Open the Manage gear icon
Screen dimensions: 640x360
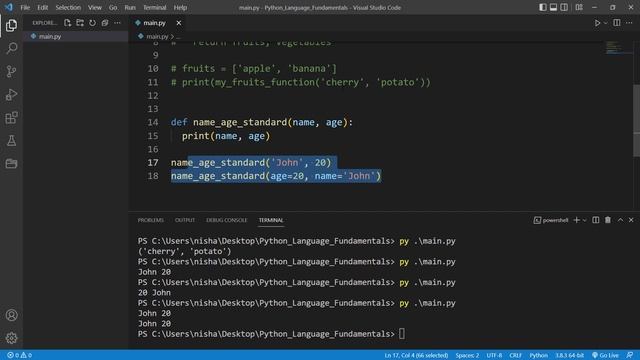(x=11, y=338)
